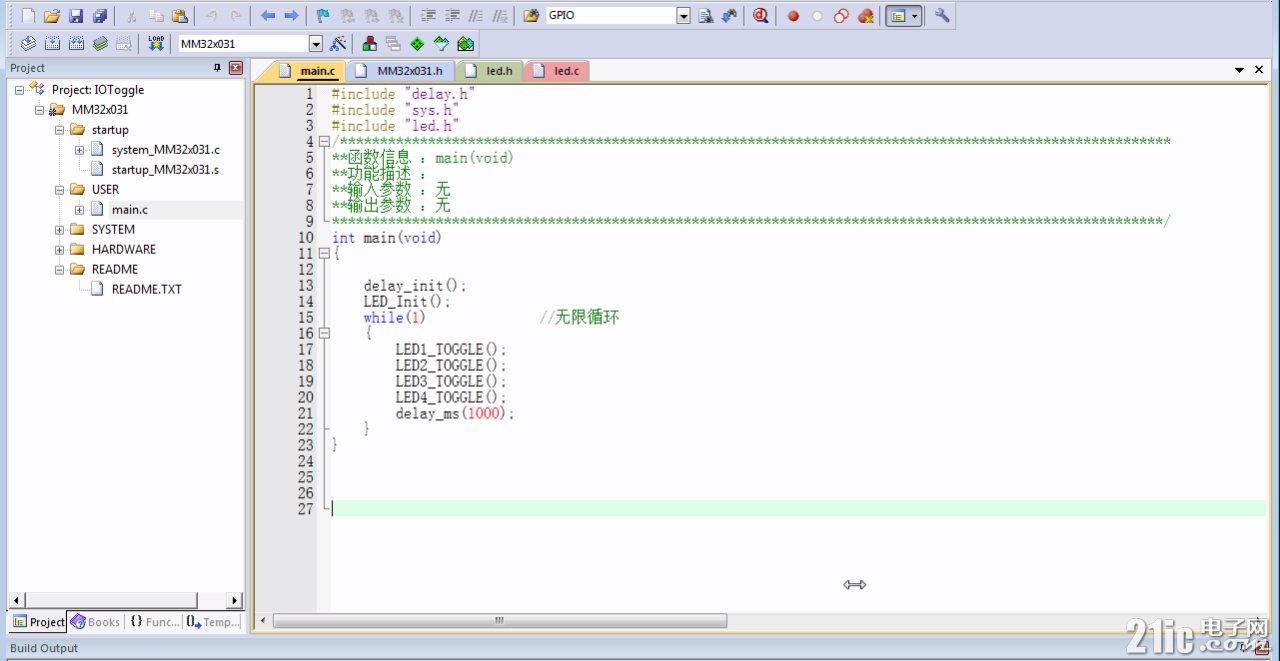The width and height of the screenshot is (1280, 661).
Task: Close the active editor tab with X
Action: (x=1258, y=70)
